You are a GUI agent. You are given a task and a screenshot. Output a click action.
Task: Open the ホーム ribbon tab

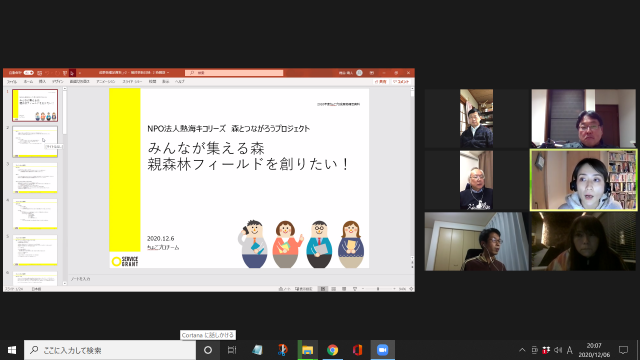click(x=28, y=82)
